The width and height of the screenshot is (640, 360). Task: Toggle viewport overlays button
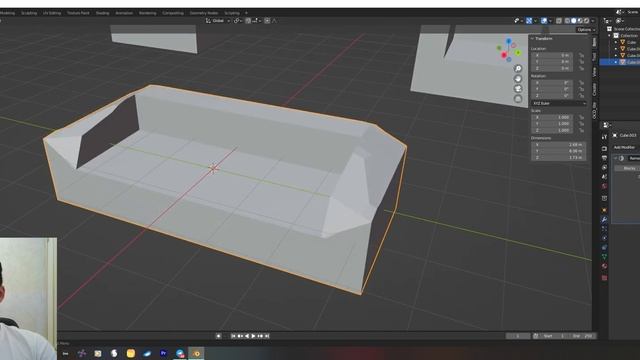tap(544, 20)
